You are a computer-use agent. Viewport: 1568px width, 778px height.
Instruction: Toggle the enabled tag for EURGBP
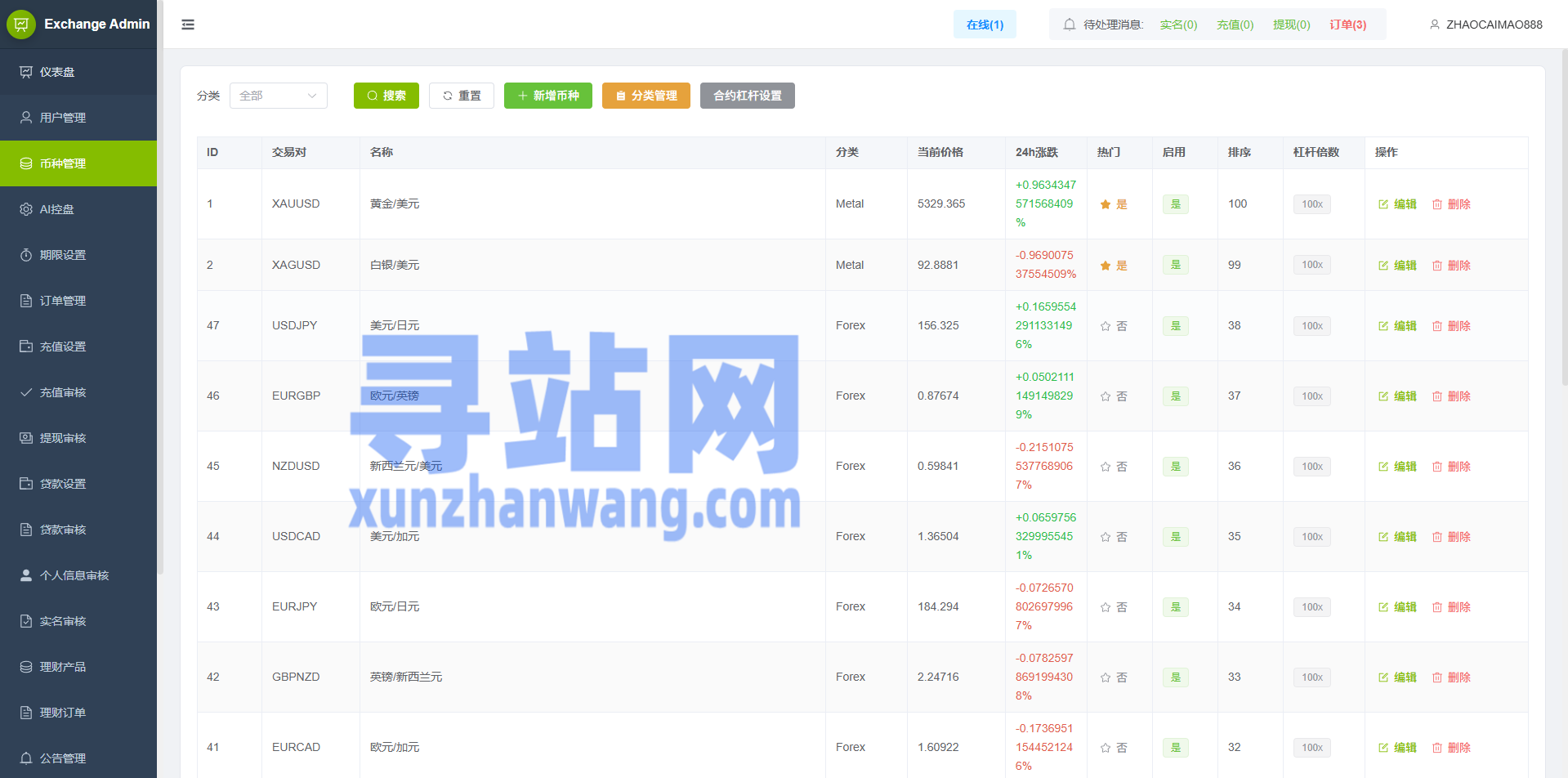pyautogui.click(x=1175, y=396)
